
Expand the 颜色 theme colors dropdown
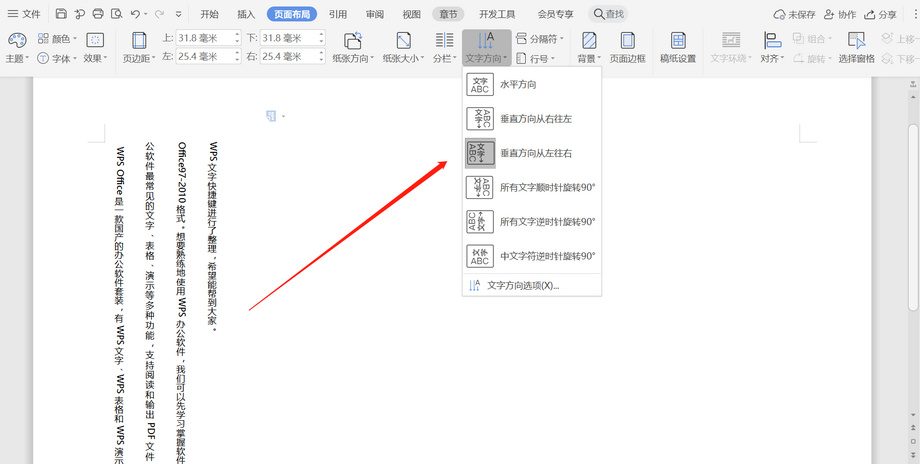[57, 39]
